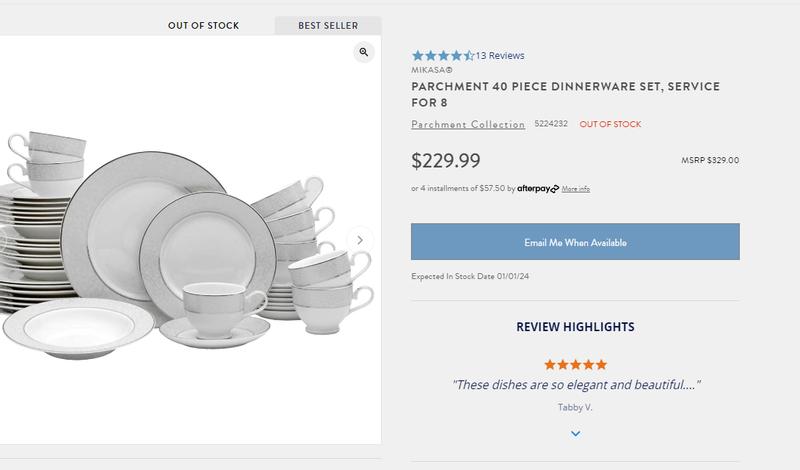
Task: Click Email Me When Available button
Action: tap(575, 242)
